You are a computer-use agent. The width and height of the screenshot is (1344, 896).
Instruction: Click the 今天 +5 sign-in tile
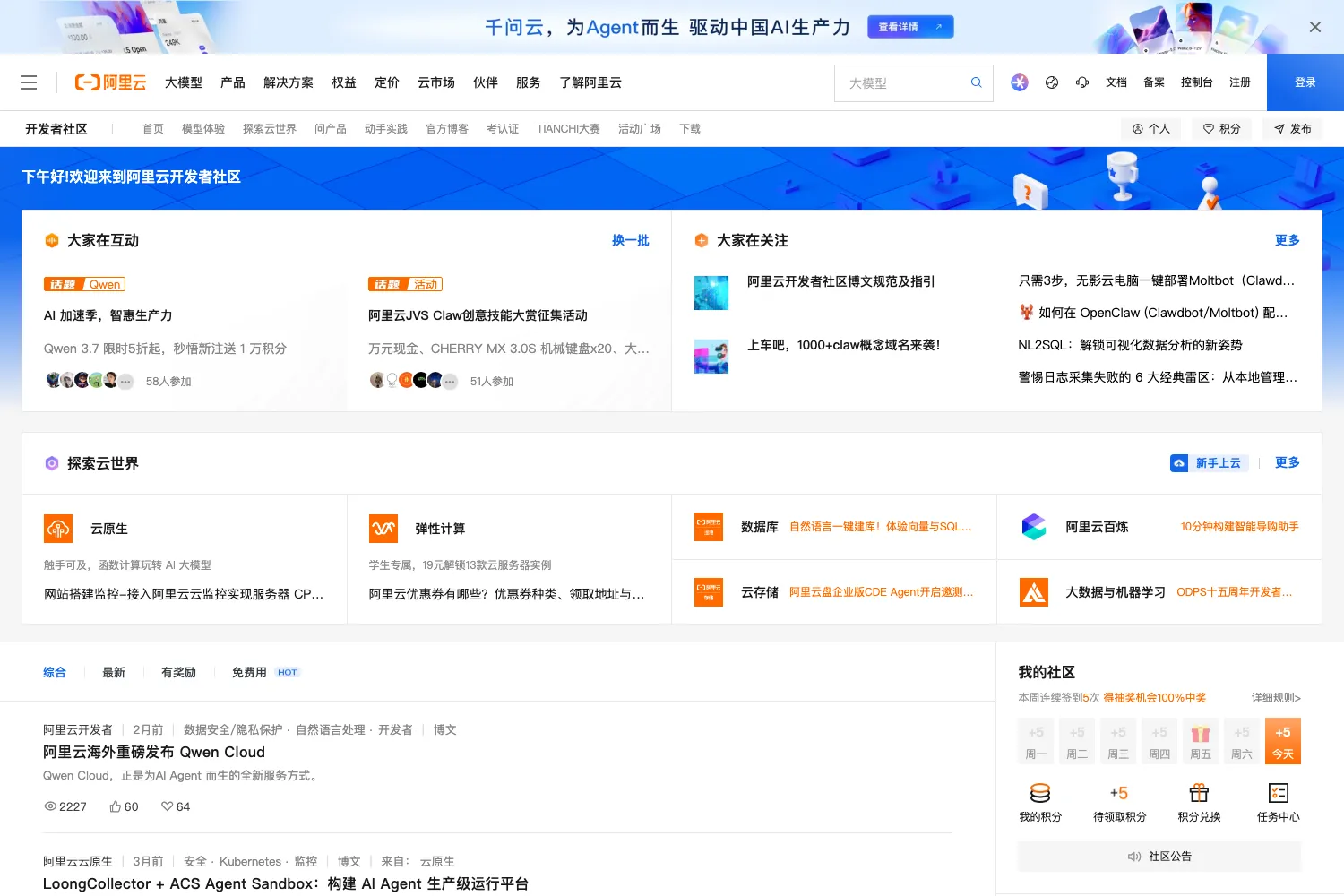point(1283,741)
